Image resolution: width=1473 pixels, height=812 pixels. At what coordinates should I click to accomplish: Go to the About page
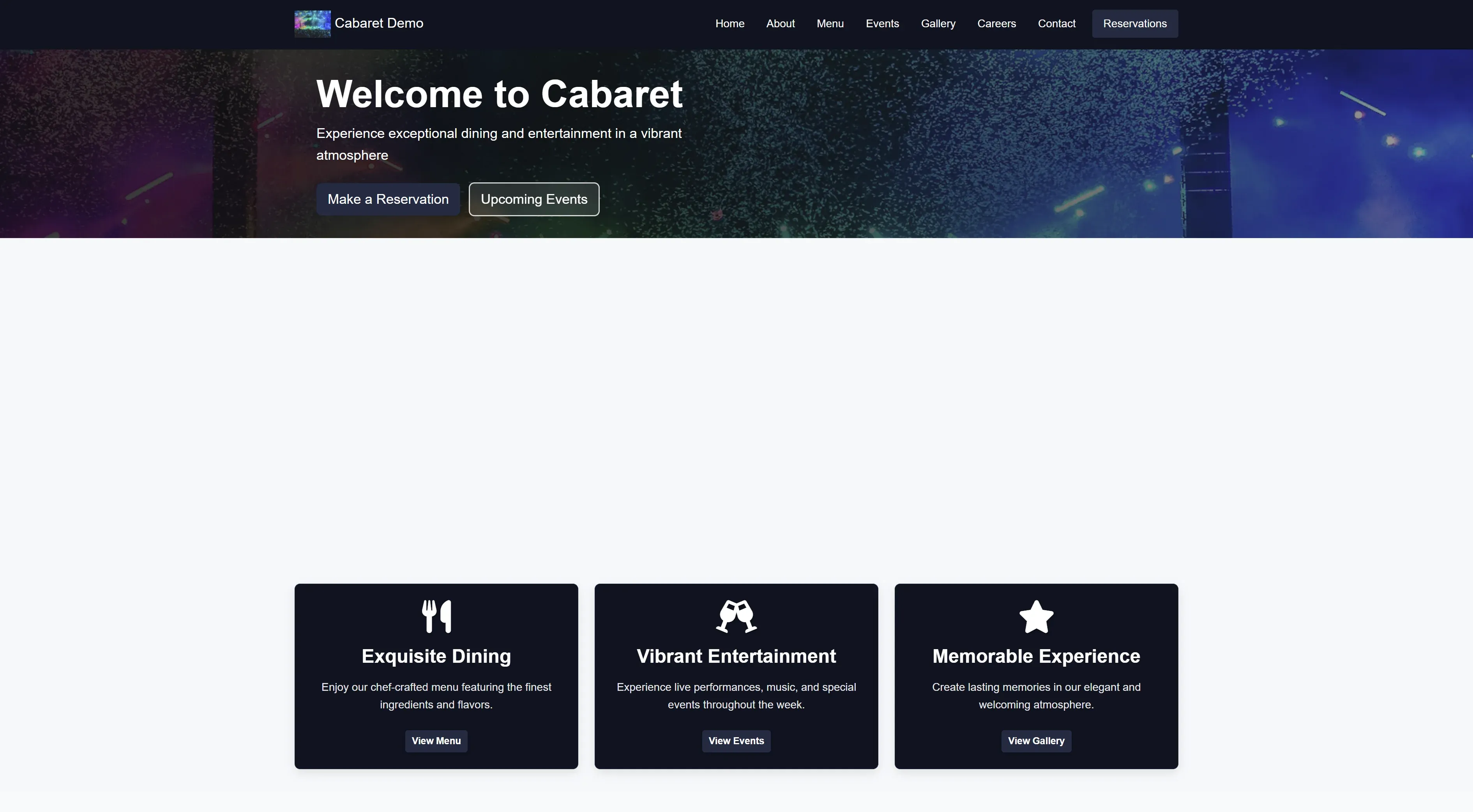[x=781, y=23]
